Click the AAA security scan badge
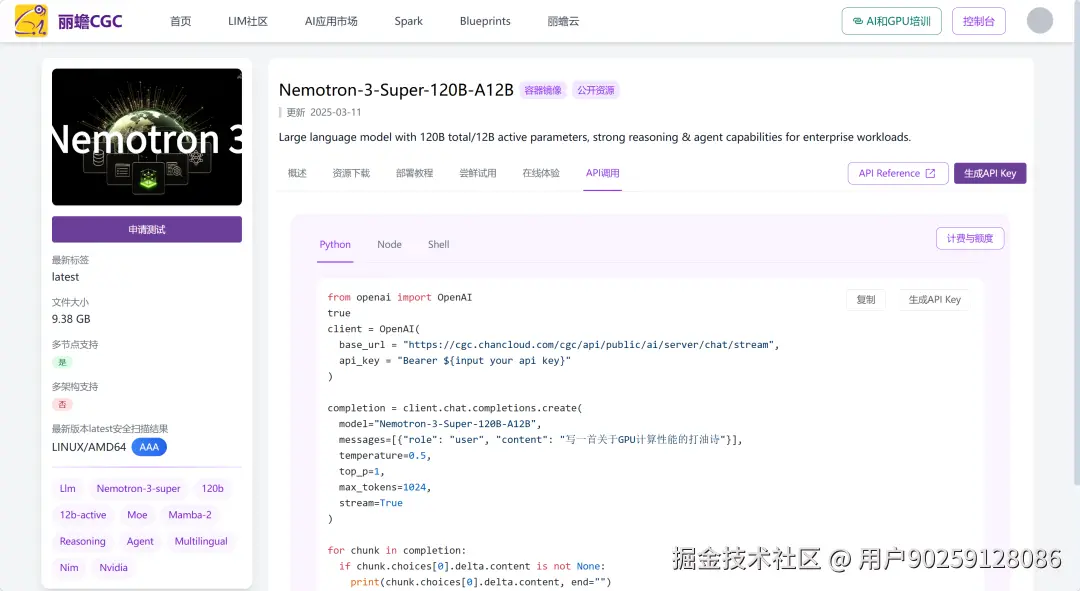The height and width of the screenshot is (591, 1080). click(149, 447)
